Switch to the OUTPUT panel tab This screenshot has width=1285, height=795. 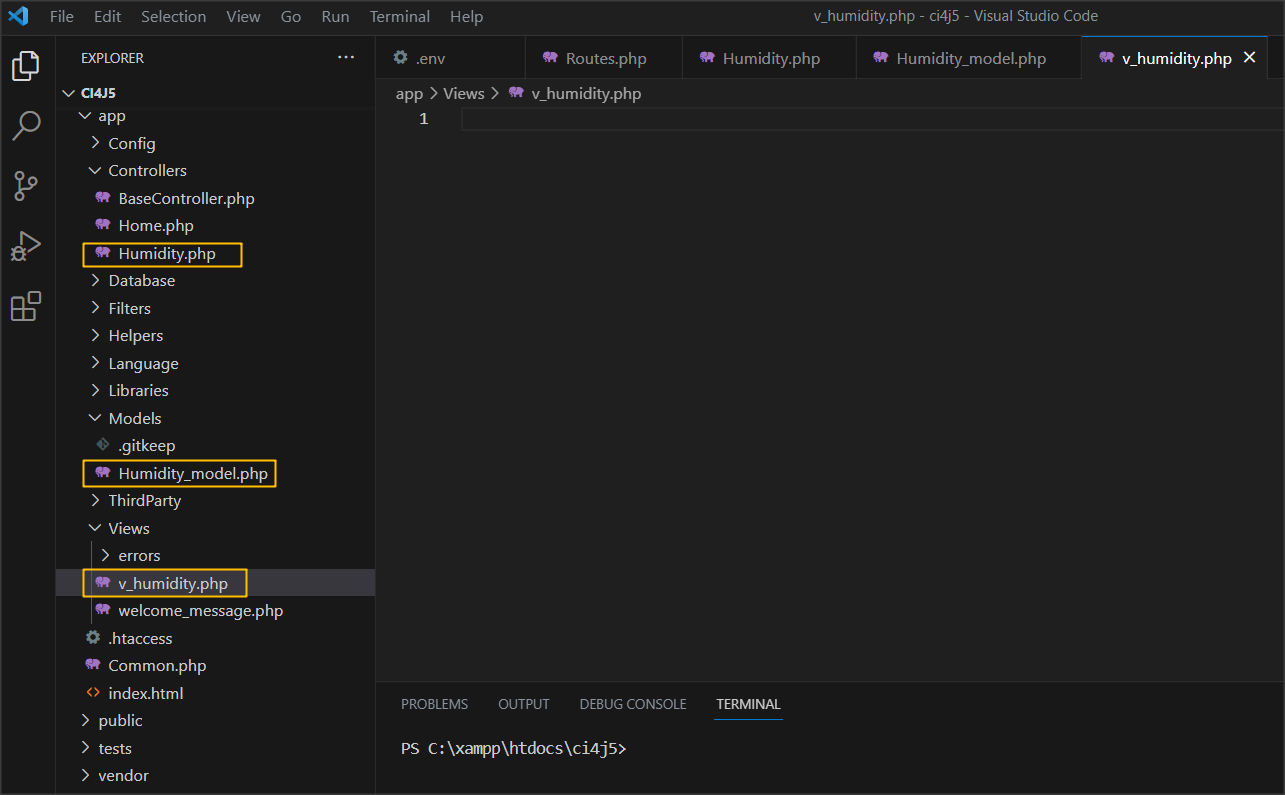click(524, 704)
